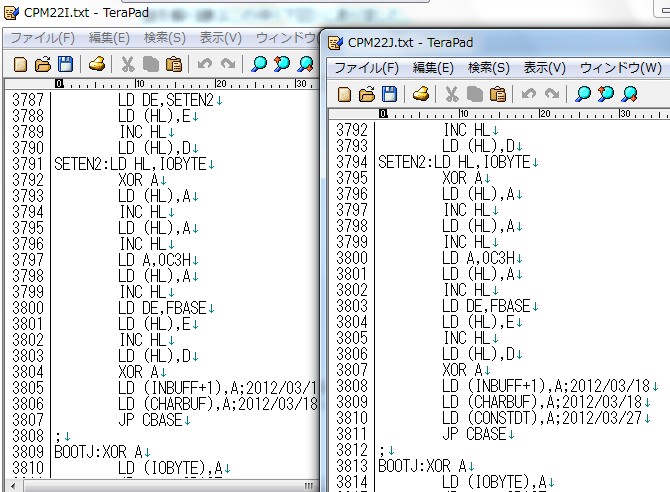Click Save floppy icon in CPM22J window
The height and width of the screenshot is (492, 670).
pyautogui.click(x=389, y=94)
